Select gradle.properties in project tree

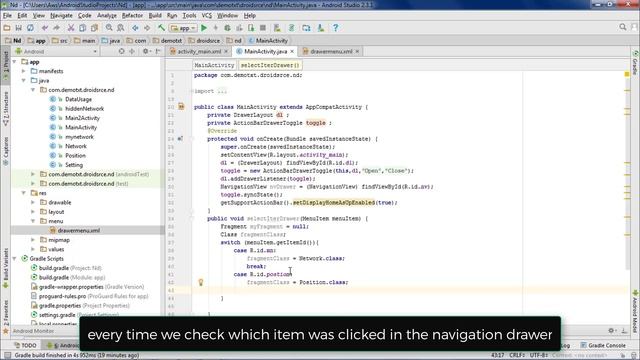pyautogui.click(x=60, y=306)
